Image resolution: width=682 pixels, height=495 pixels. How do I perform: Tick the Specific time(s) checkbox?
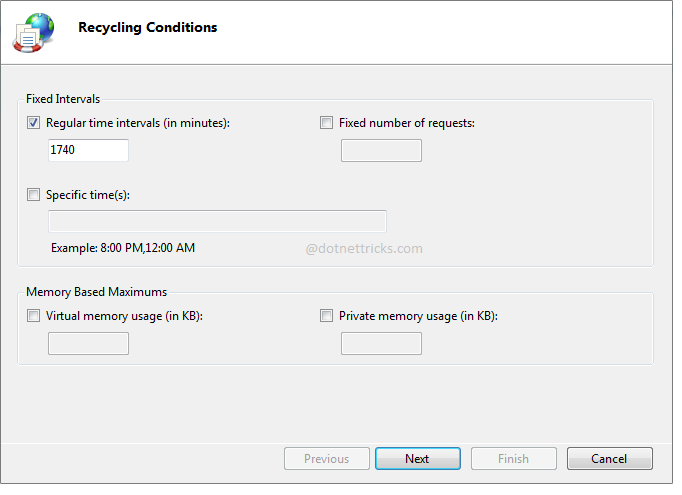tap(34, 195)
